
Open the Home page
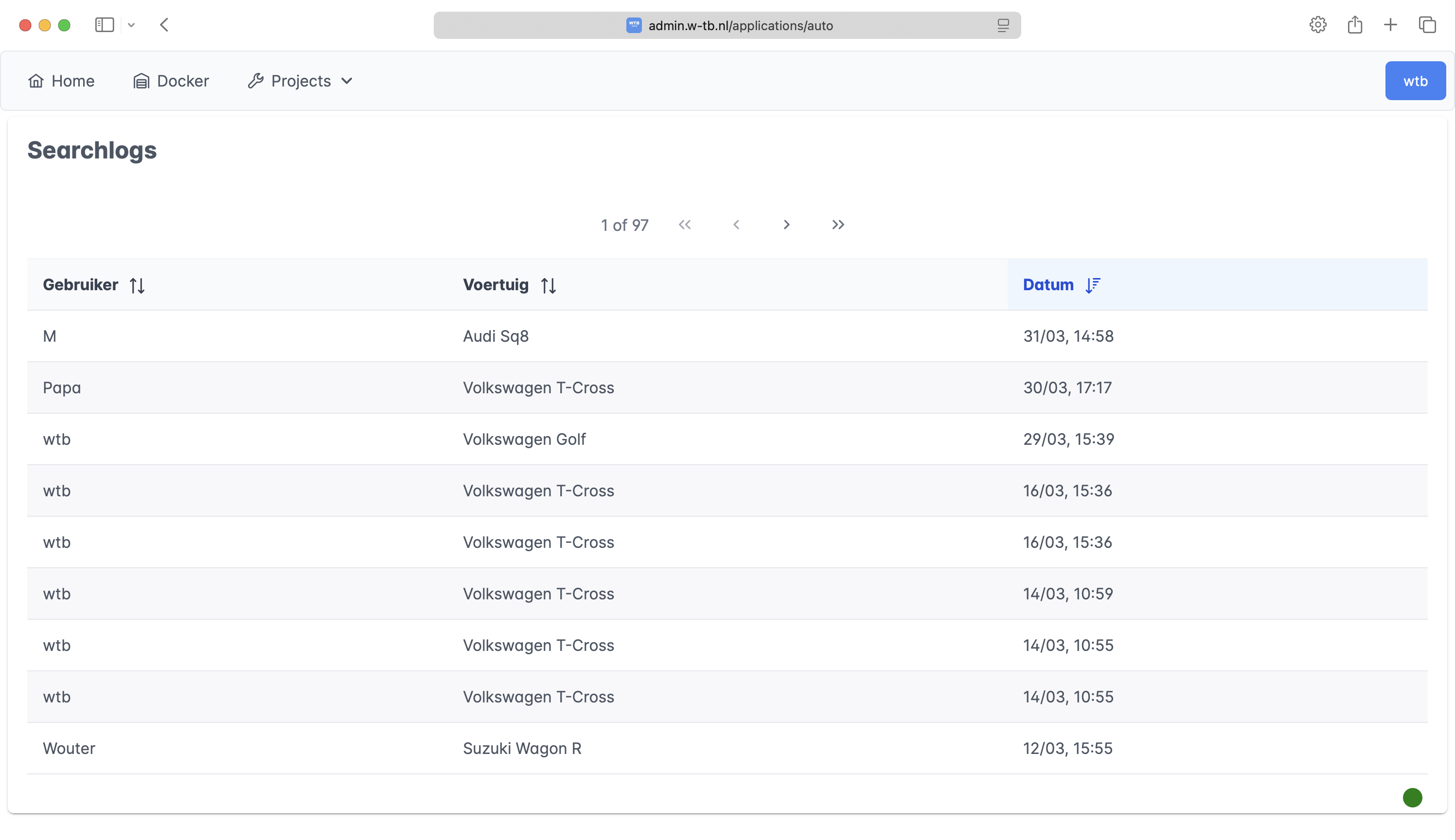pyautogui.click(x=61, y=81)
